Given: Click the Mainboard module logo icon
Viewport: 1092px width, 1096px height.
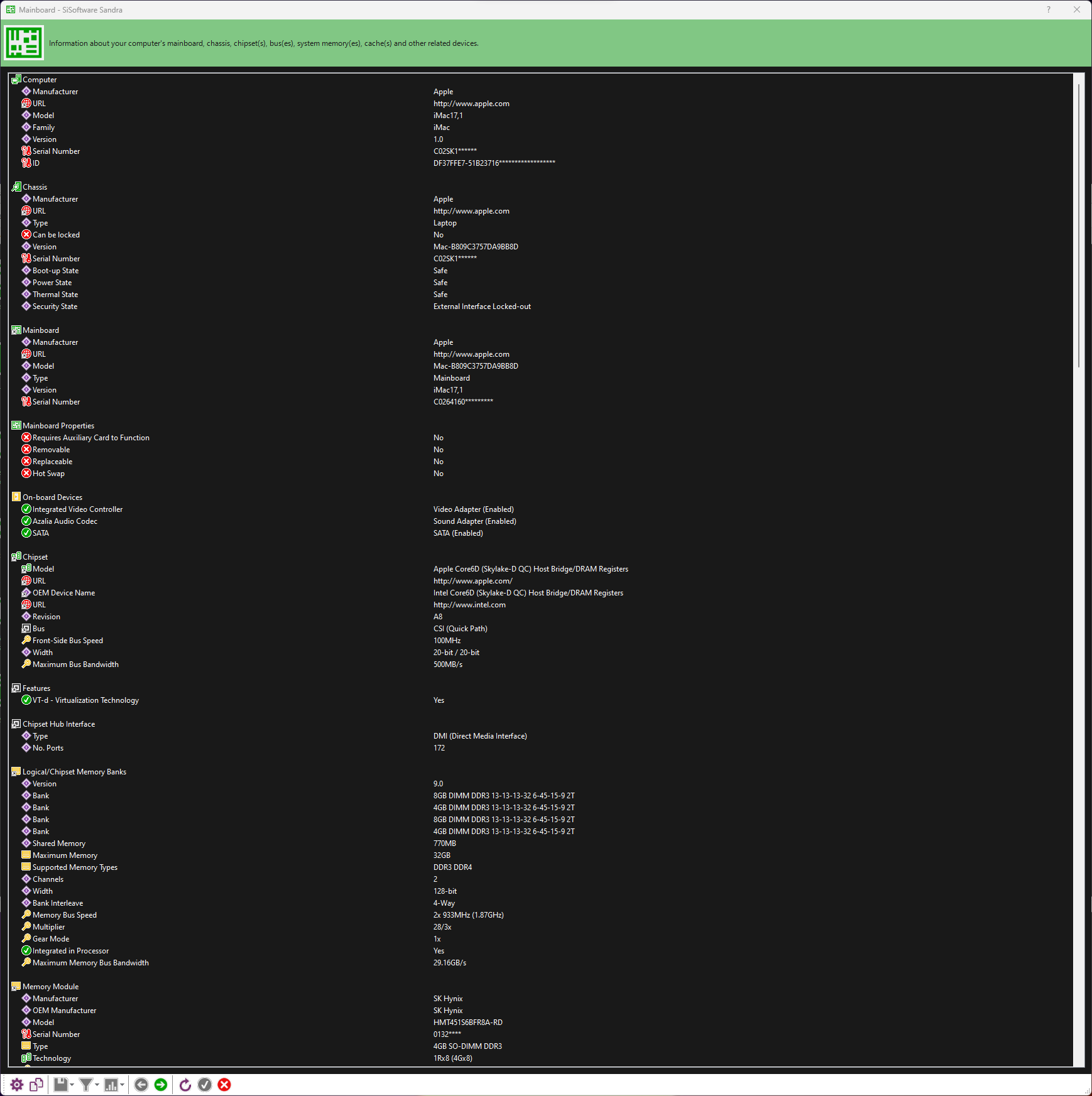Looking at the screenshot, I should (24, 43).
